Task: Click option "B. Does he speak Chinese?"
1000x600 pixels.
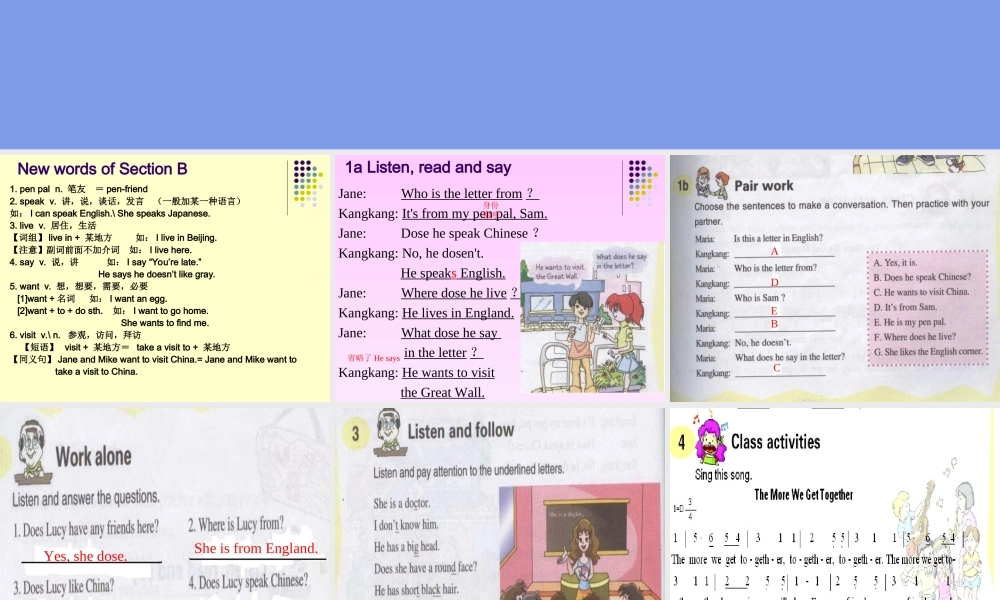Action: click(922, 277)
